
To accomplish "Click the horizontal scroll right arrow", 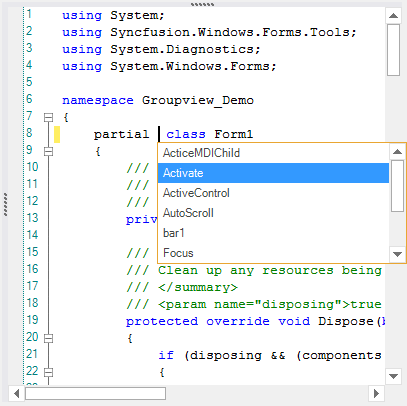I will point(376,394).
